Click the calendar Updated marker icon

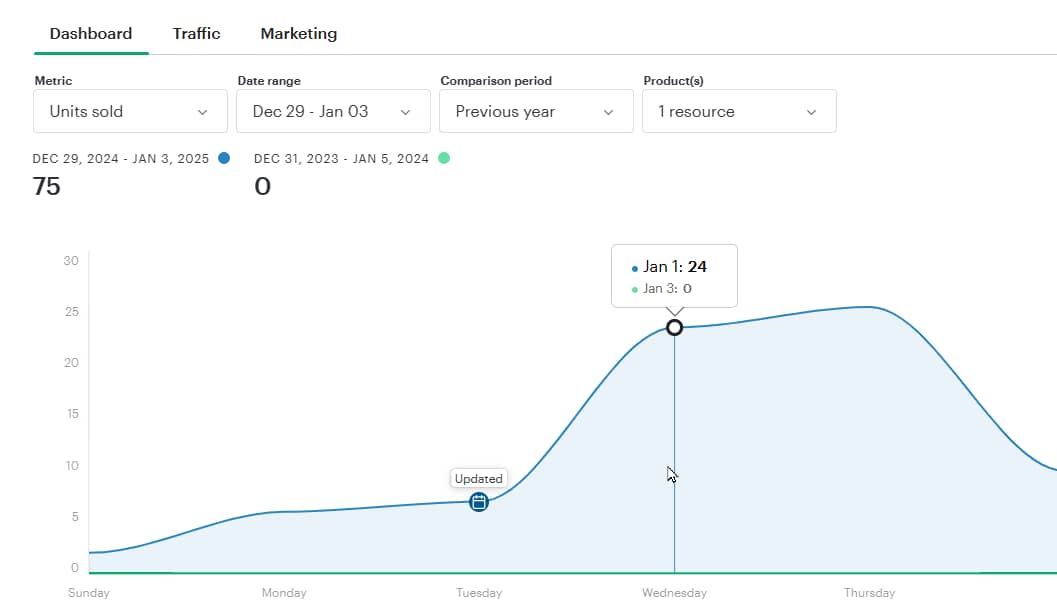click(479, 502)
